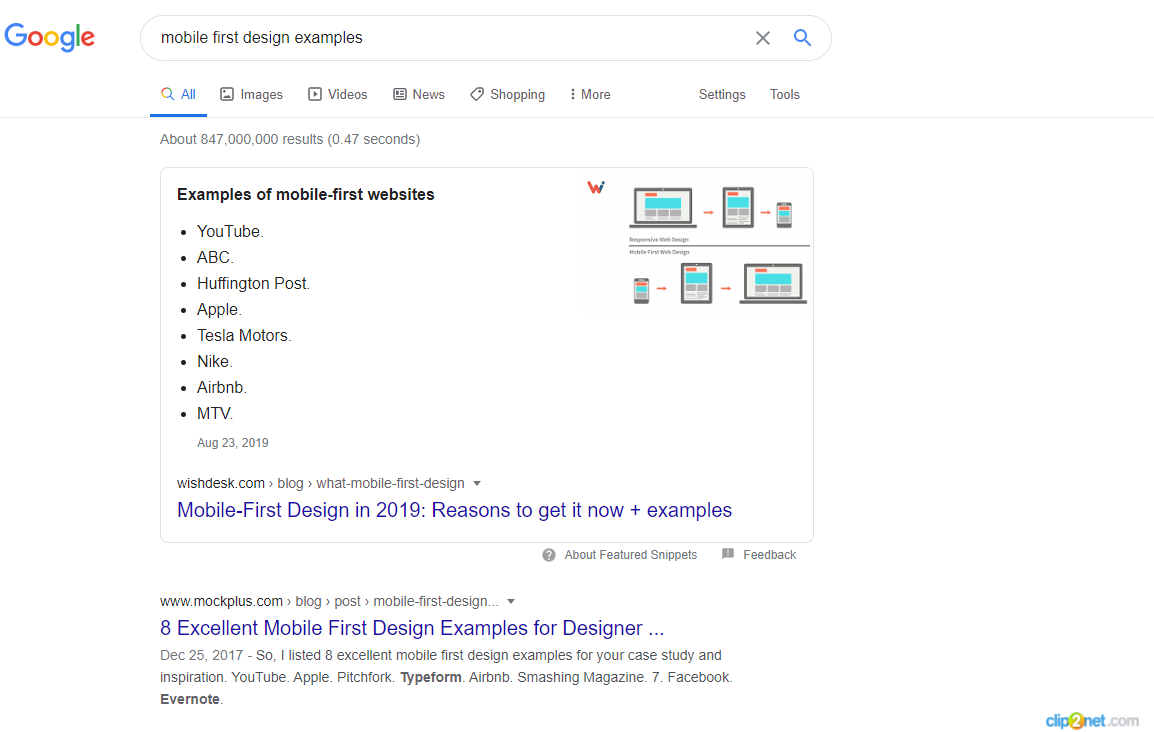Expand dropdown arrow next to mockplus.com URL

click(x=511, y=601)
